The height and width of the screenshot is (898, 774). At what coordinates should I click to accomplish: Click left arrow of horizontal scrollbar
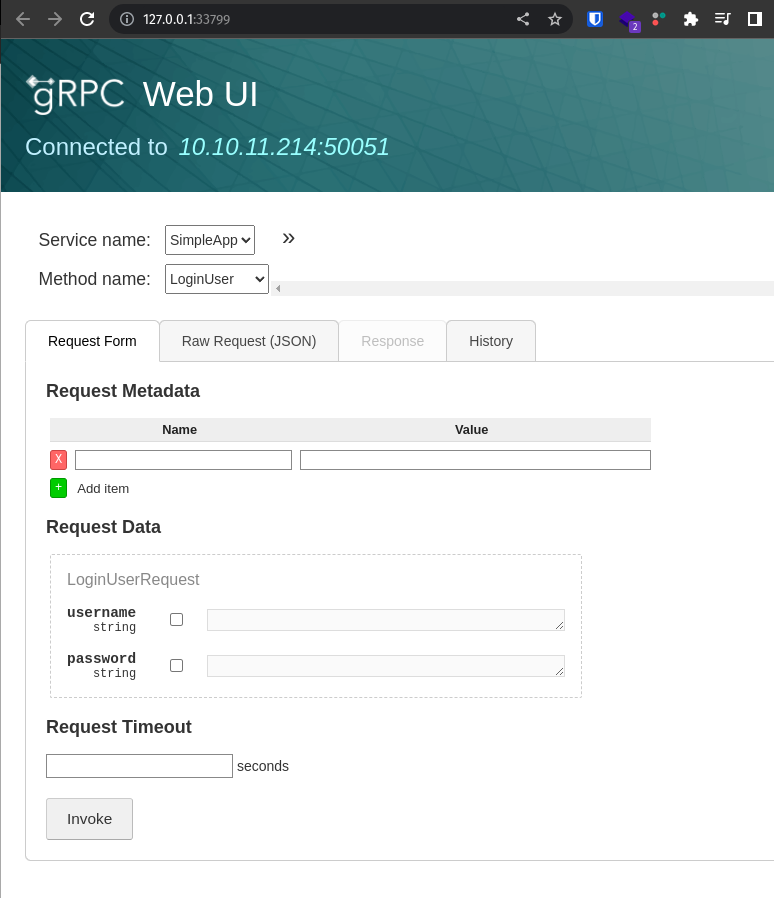[x=278, y=289]
